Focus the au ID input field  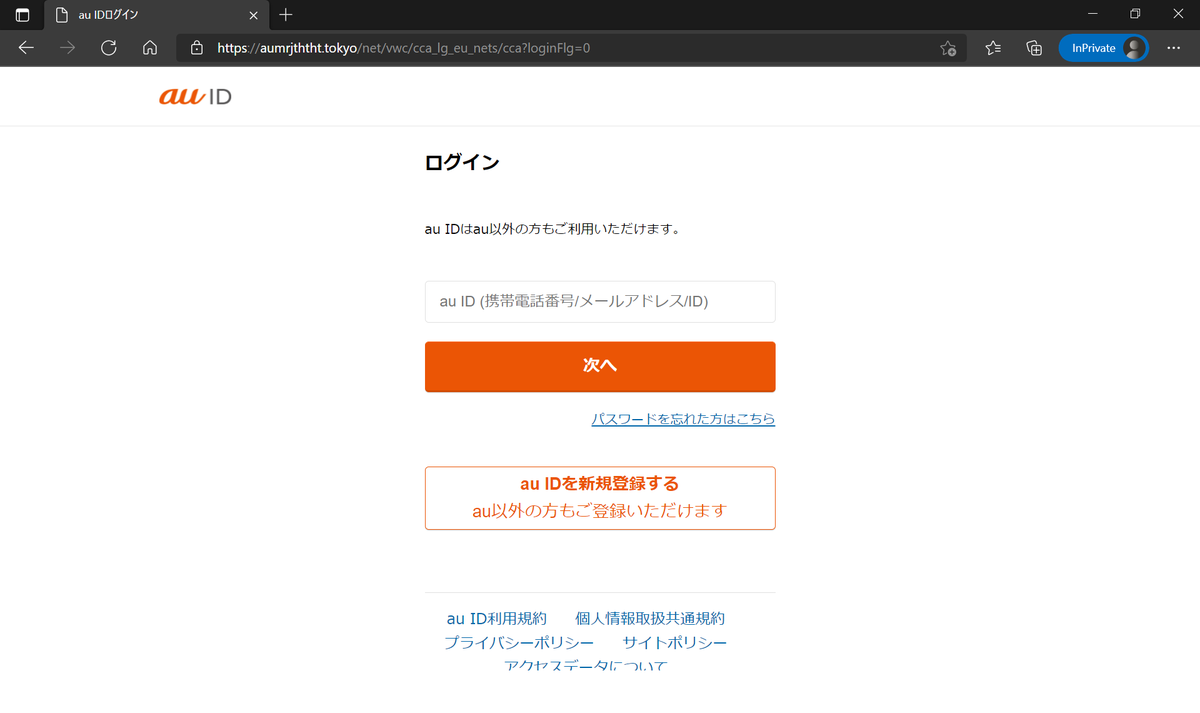click(x=600, y=302)
